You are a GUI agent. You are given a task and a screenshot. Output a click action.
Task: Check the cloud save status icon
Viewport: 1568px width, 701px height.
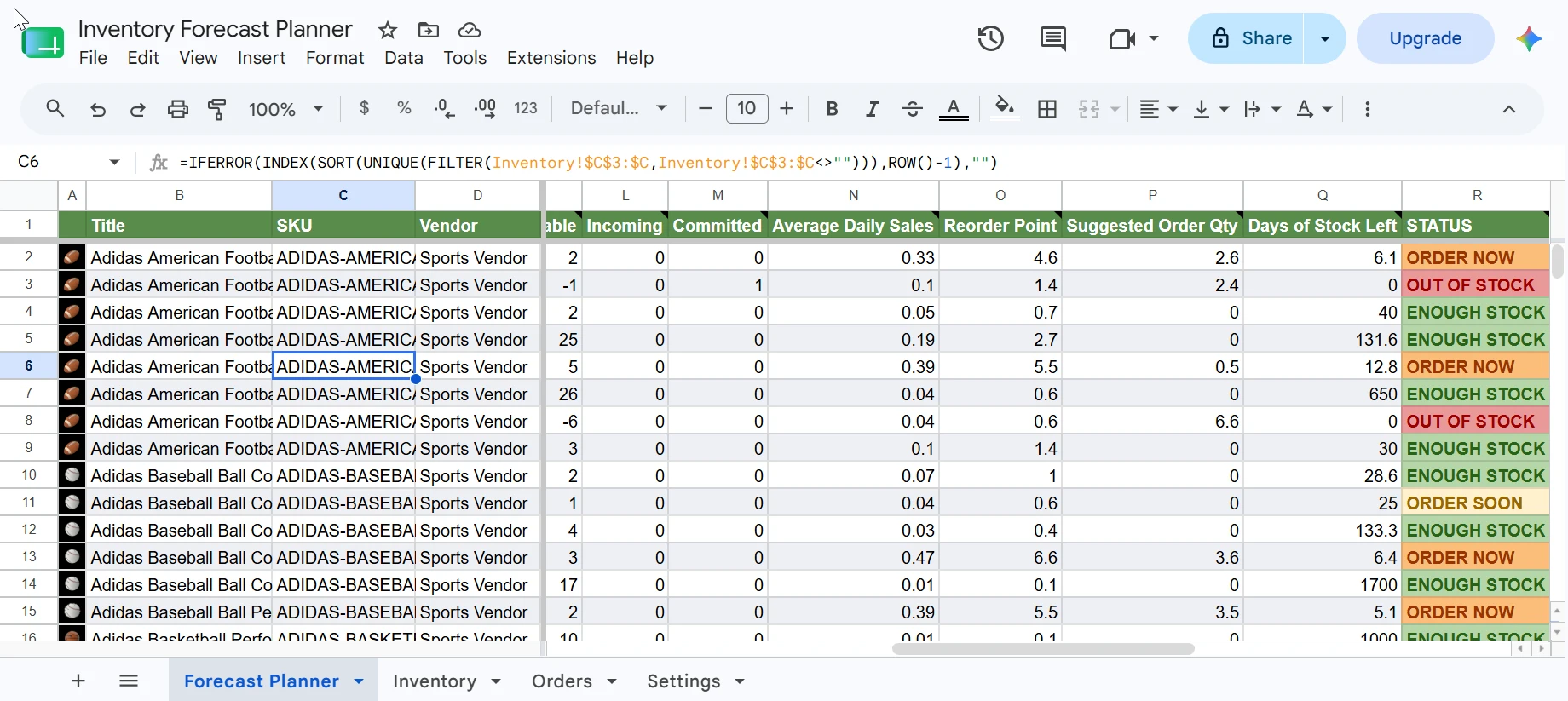[x=470, y=31]
